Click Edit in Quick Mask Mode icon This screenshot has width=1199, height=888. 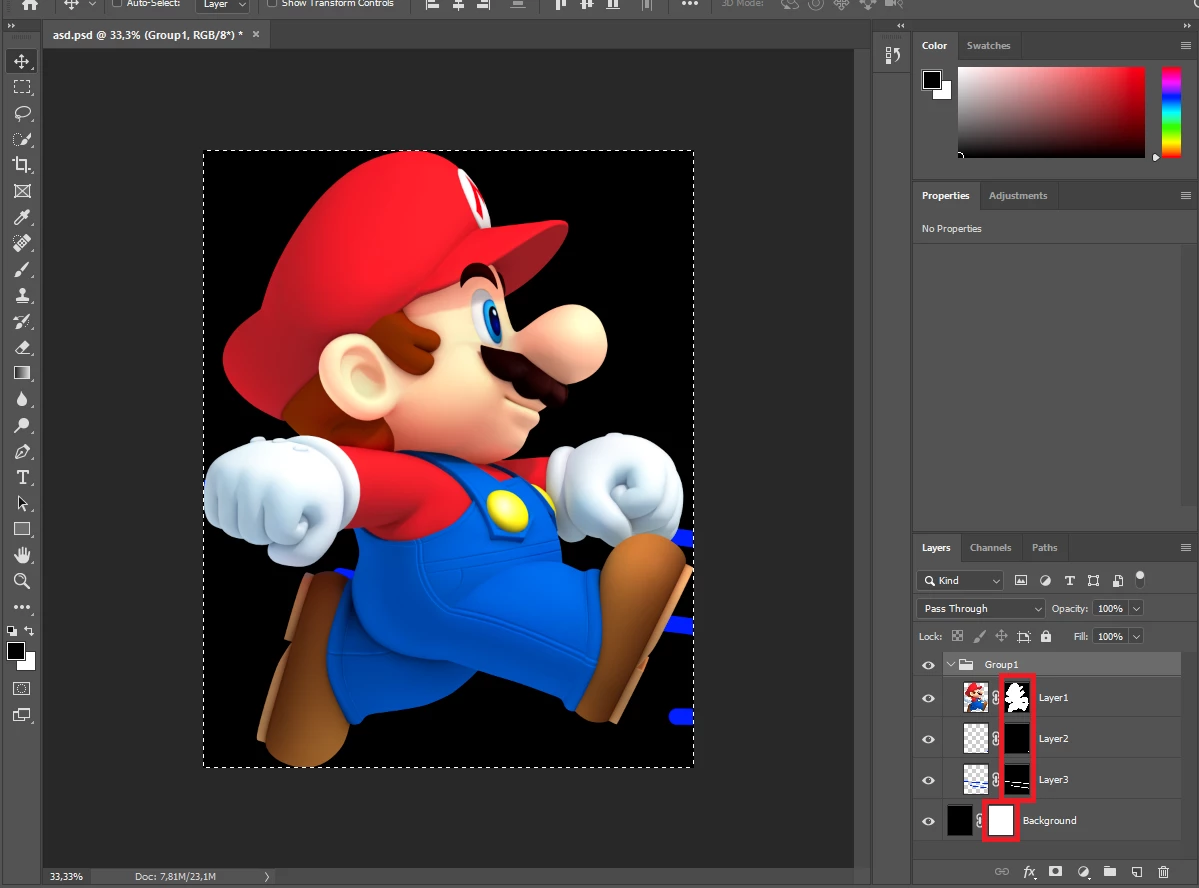point(22,688)
